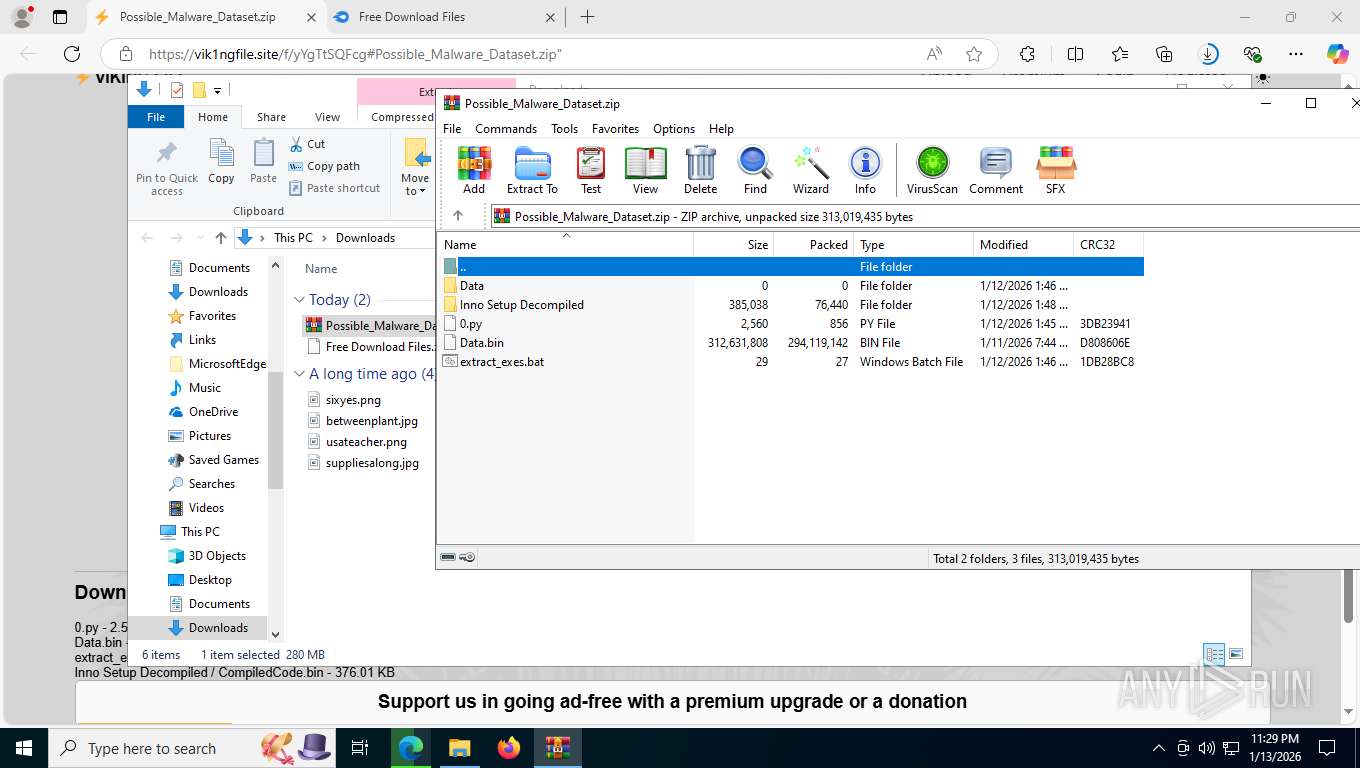The width and height of the screenshot is (1360, 768).
Task: Expand address path arrow after This PC
Action: point(325,238)
